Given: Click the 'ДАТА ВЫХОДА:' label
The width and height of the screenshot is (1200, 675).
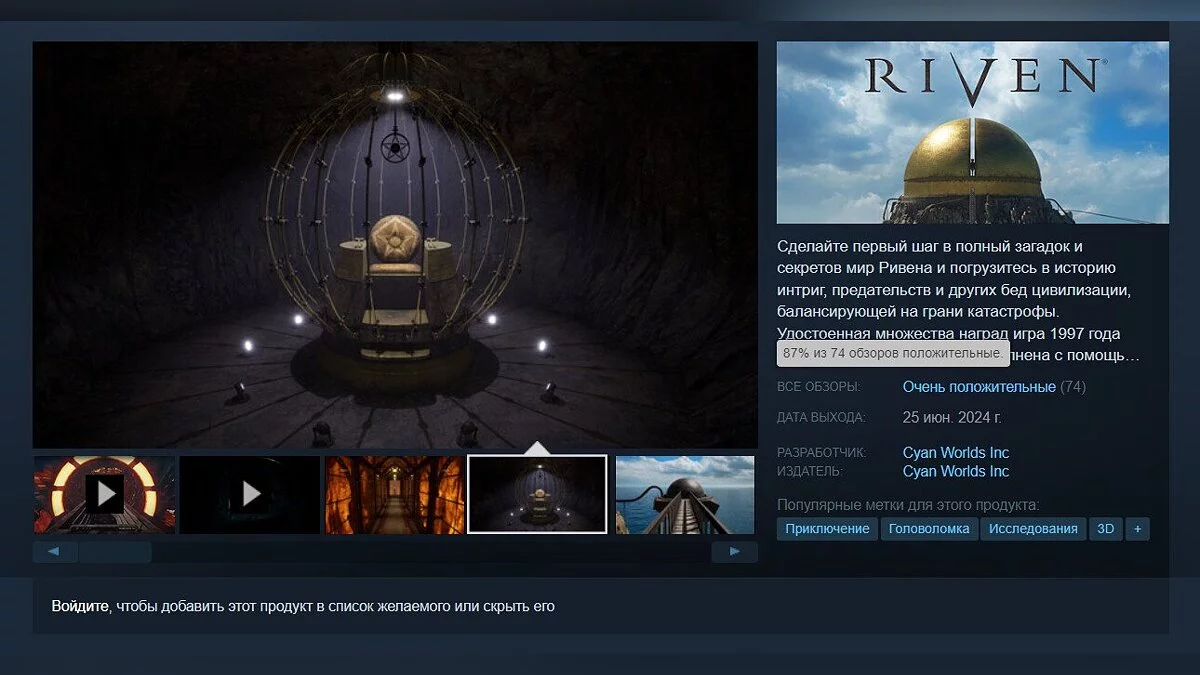Looking at the screenshot, I should pyautogui.click(x=821, y=418).
